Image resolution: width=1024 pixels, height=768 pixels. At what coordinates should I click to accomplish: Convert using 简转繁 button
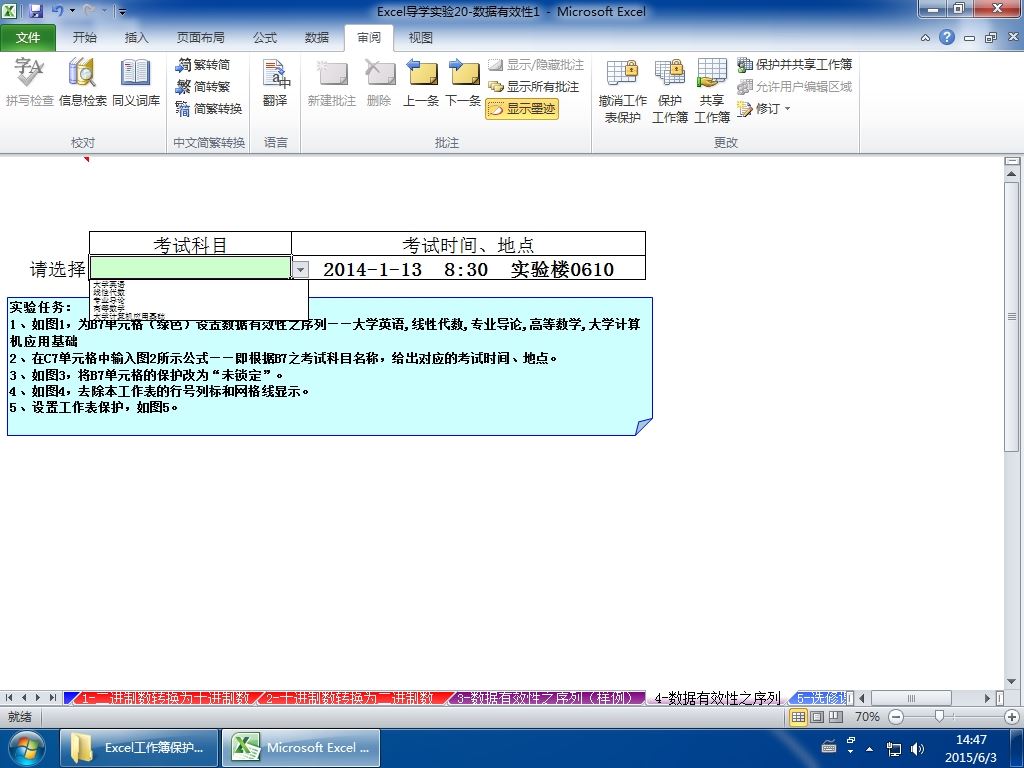tap(203, 86)
